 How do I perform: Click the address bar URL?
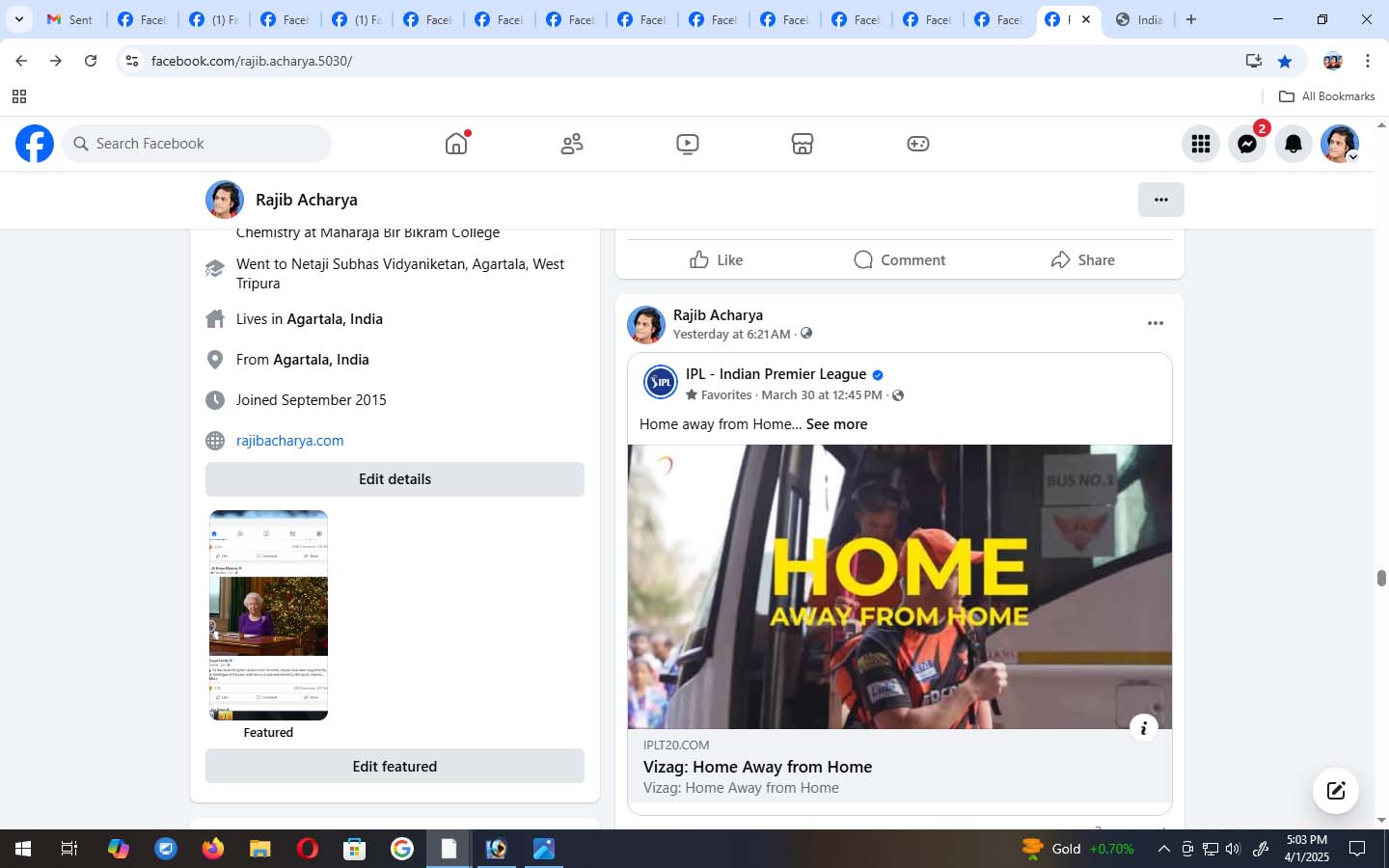click(x=252, y=61)
